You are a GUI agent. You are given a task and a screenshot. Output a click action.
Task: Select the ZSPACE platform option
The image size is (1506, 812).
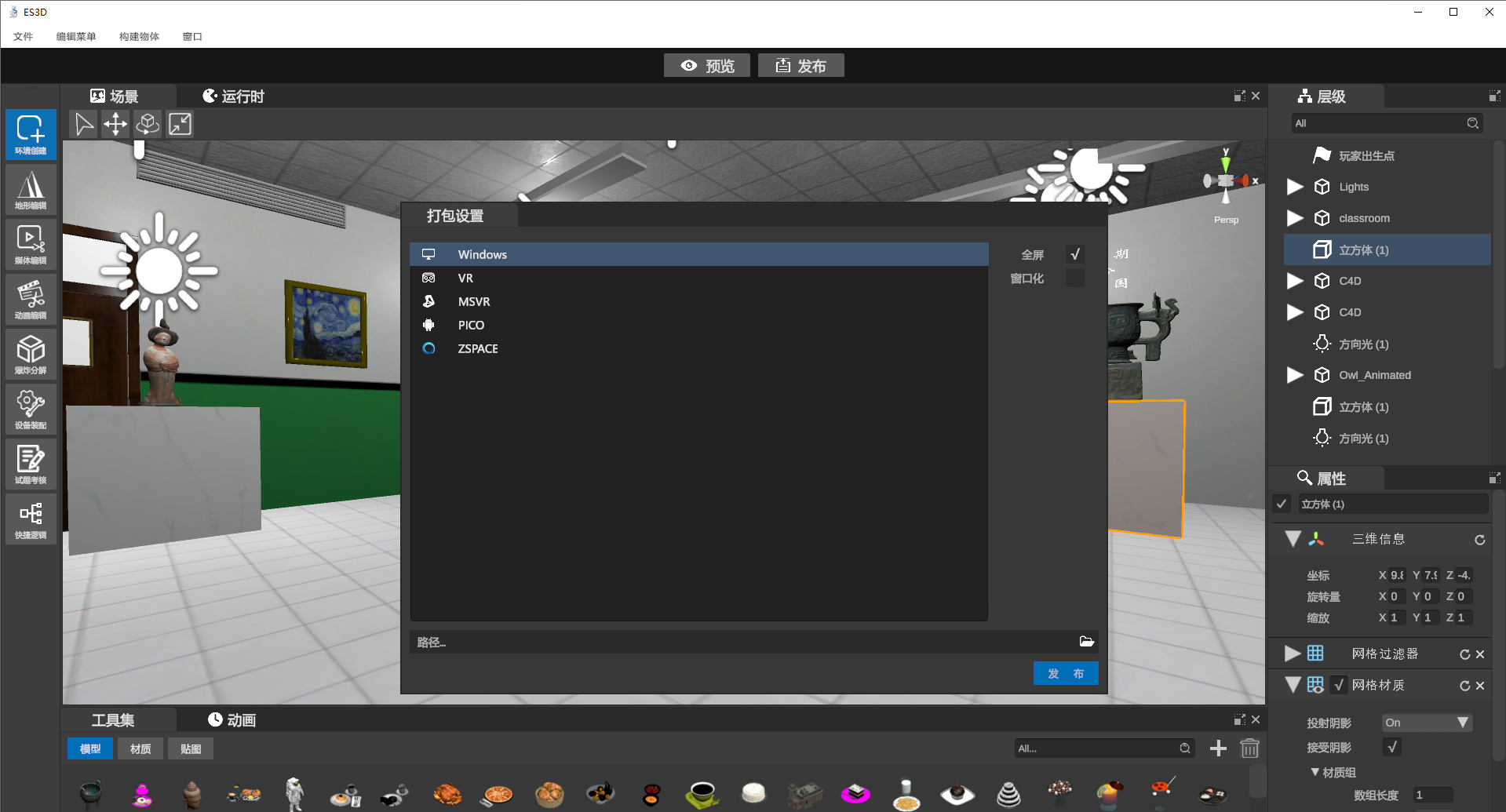(x=698, y=348)
